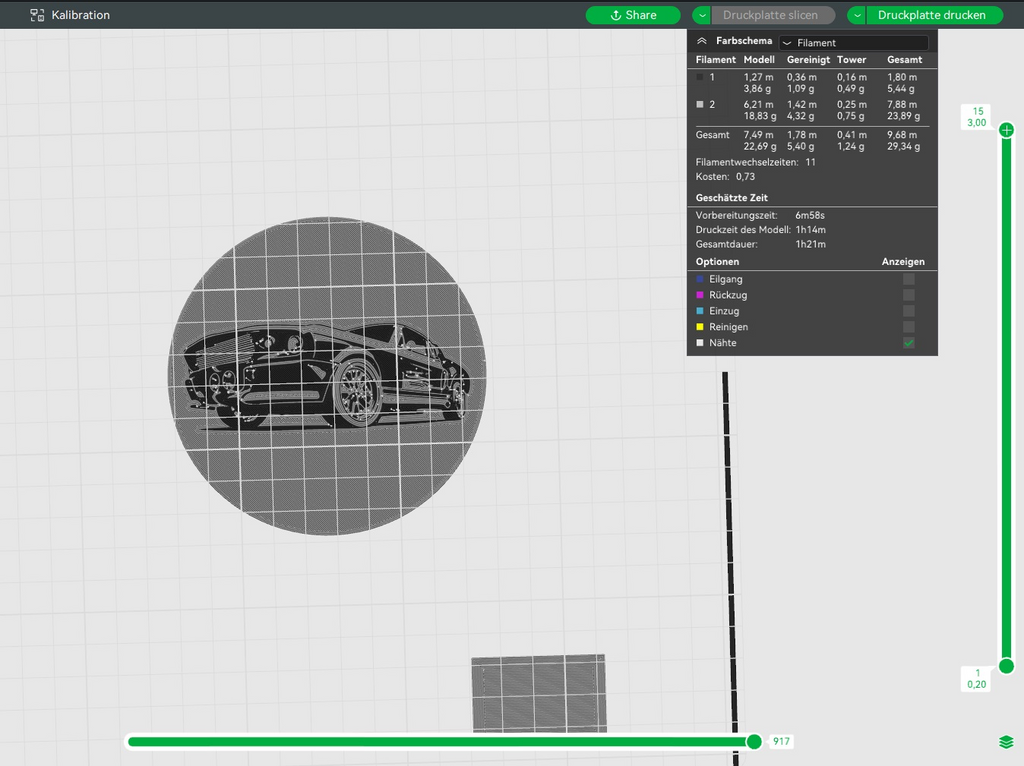
Task: Click the magenta Rückzug legend color
Action: coord(700,295)
